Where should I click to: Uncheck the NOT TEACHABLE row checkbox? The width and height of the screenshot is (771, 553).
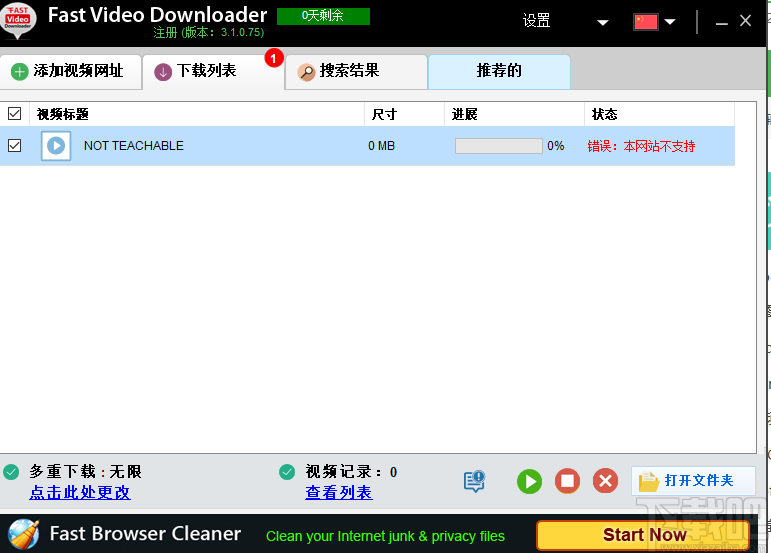[x=15, y=146]
